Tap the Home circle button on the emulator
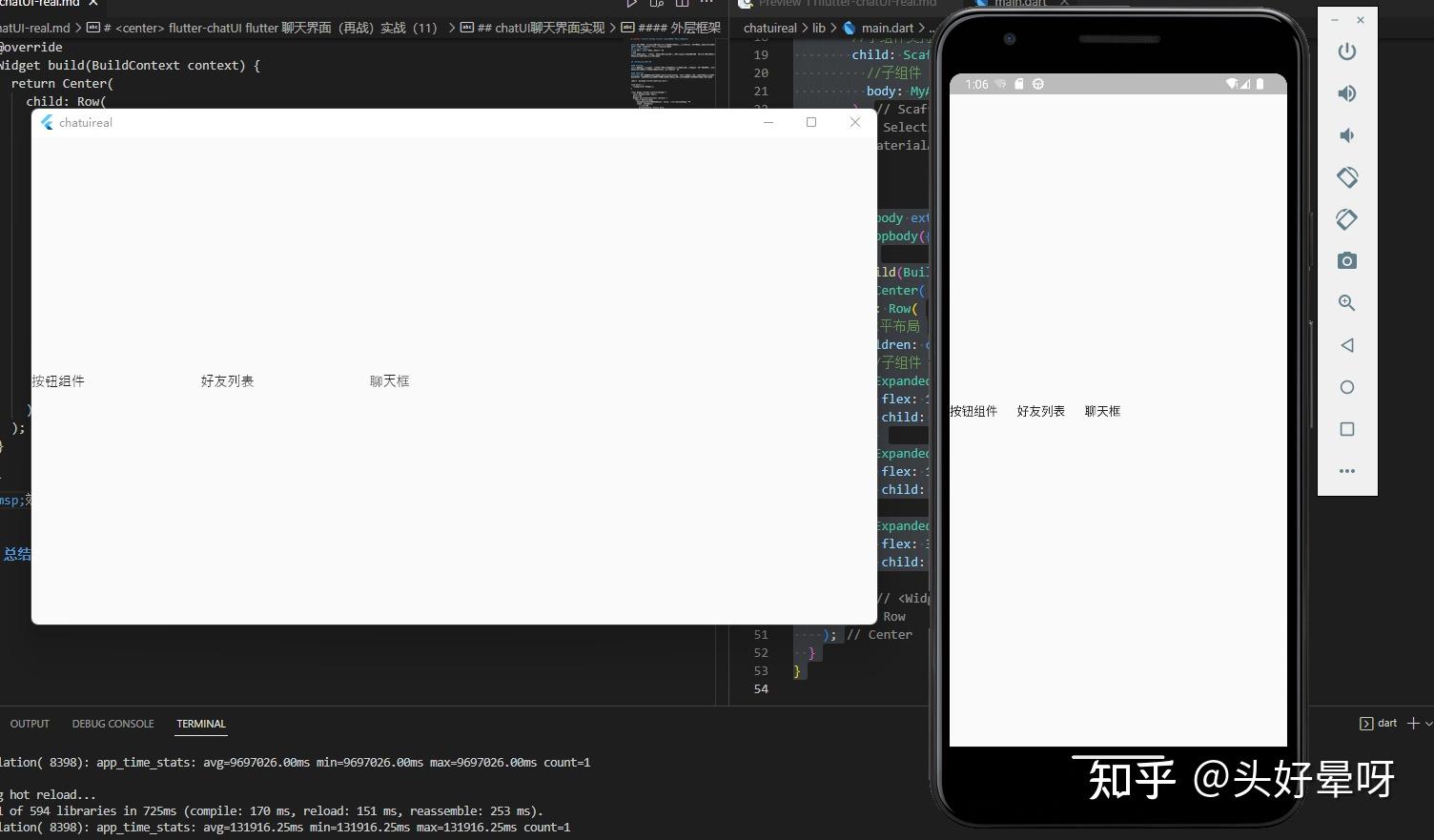The width and height of the screenshot is (1434, 840). click(x=1346, y=387)
